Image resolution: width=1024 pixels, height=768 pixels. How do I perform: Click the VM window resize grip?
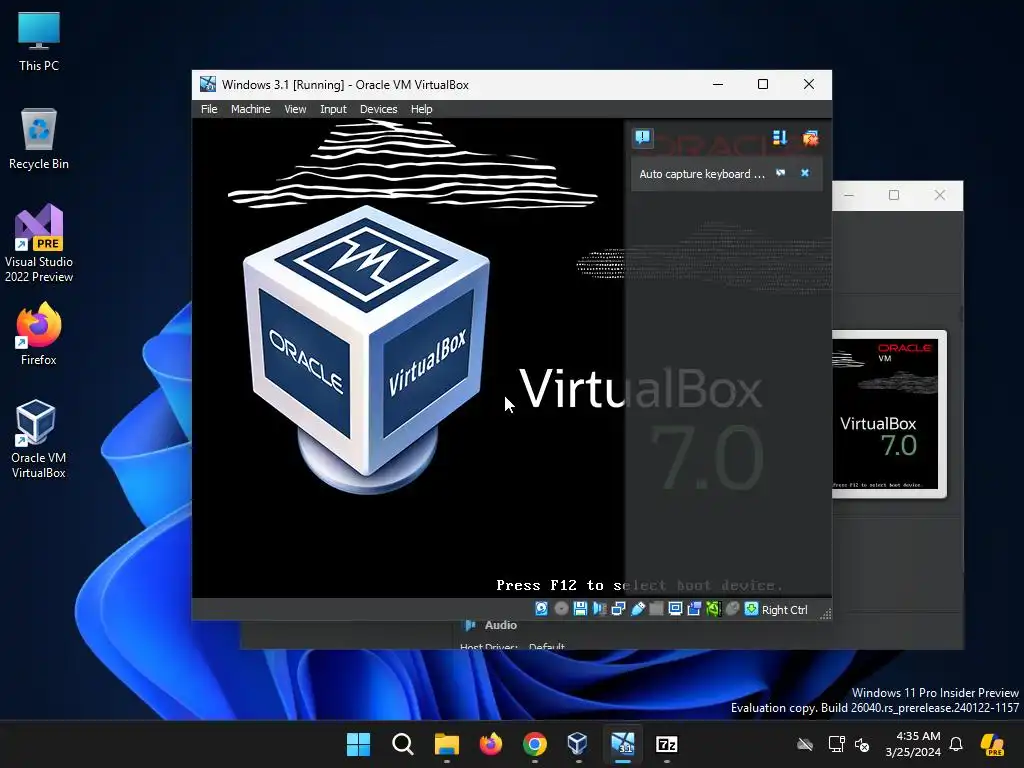825,613
